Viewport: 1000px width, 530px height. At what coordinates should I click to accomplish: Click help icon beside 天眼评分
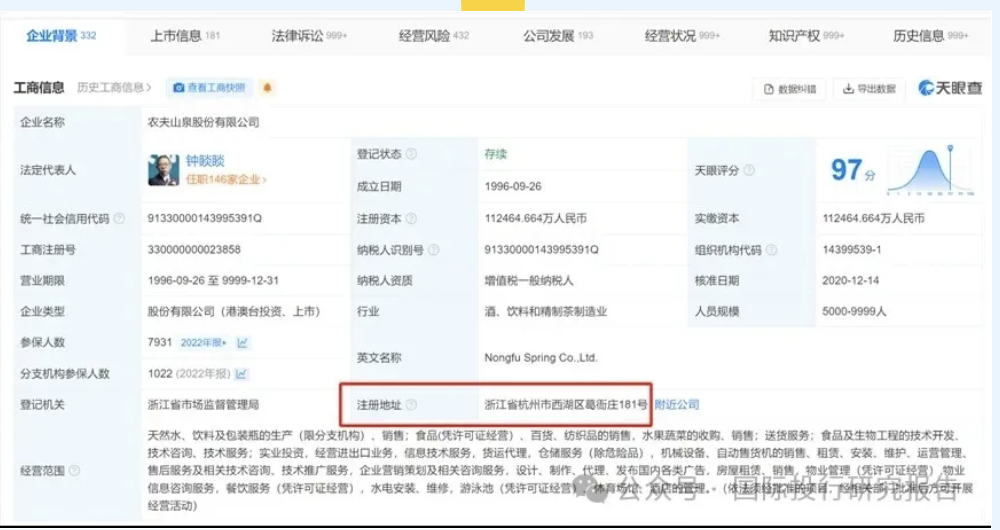point(749,170)
